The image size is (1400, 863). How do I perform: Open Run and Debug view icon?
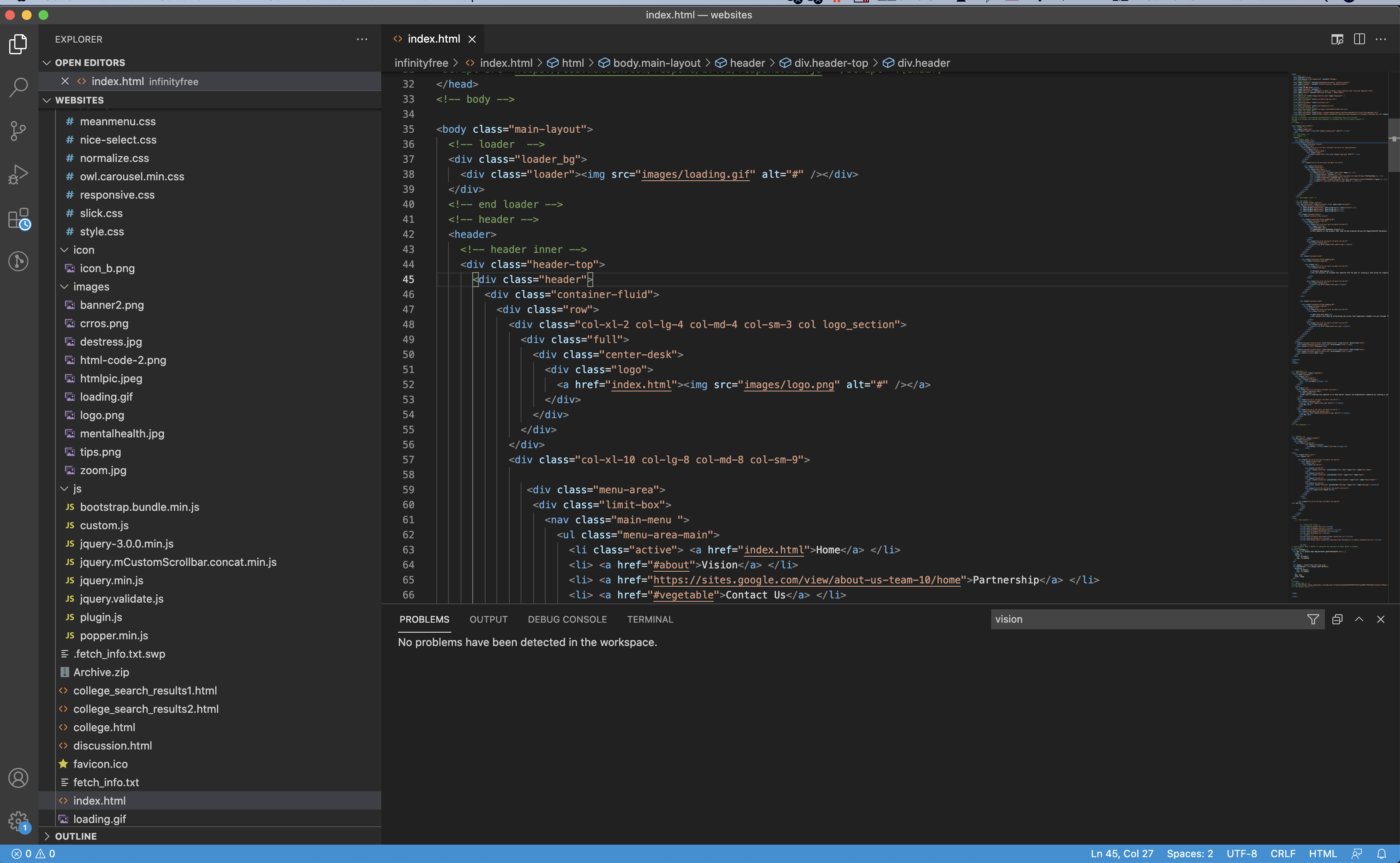pos(18,174)
